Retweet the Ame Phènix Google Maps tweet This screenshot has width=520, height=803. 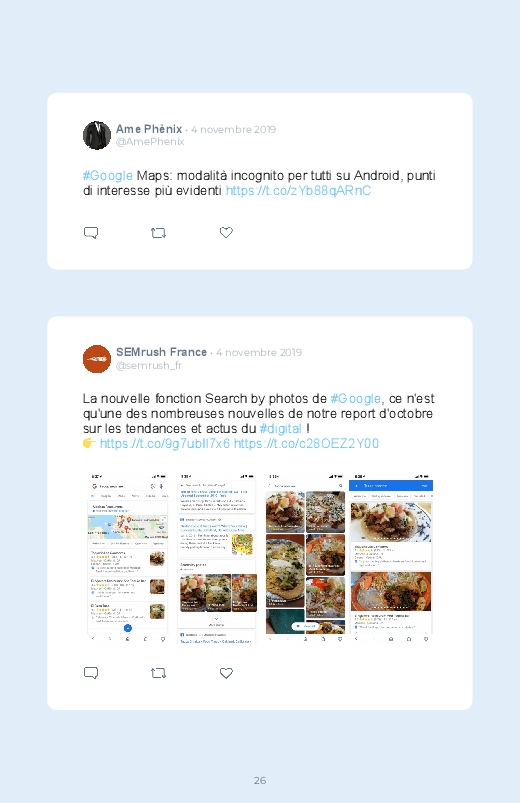158,233
